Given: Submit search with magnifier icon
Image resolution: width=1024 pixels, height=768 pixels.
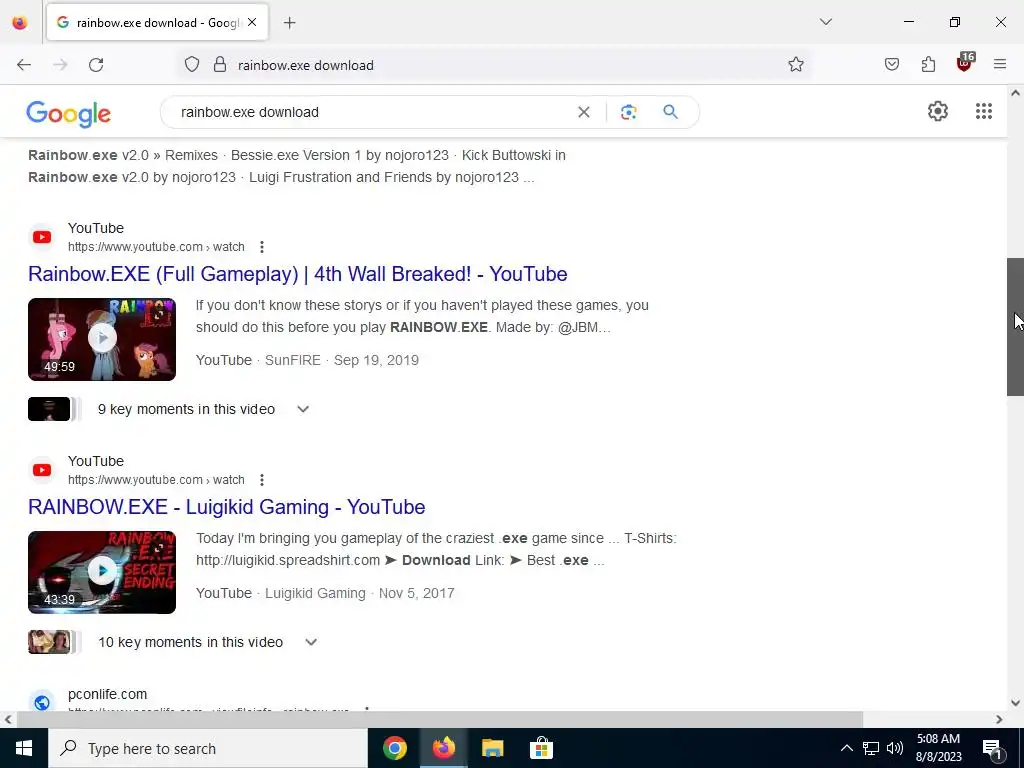Looking at the screenshot, I should 670,112.
